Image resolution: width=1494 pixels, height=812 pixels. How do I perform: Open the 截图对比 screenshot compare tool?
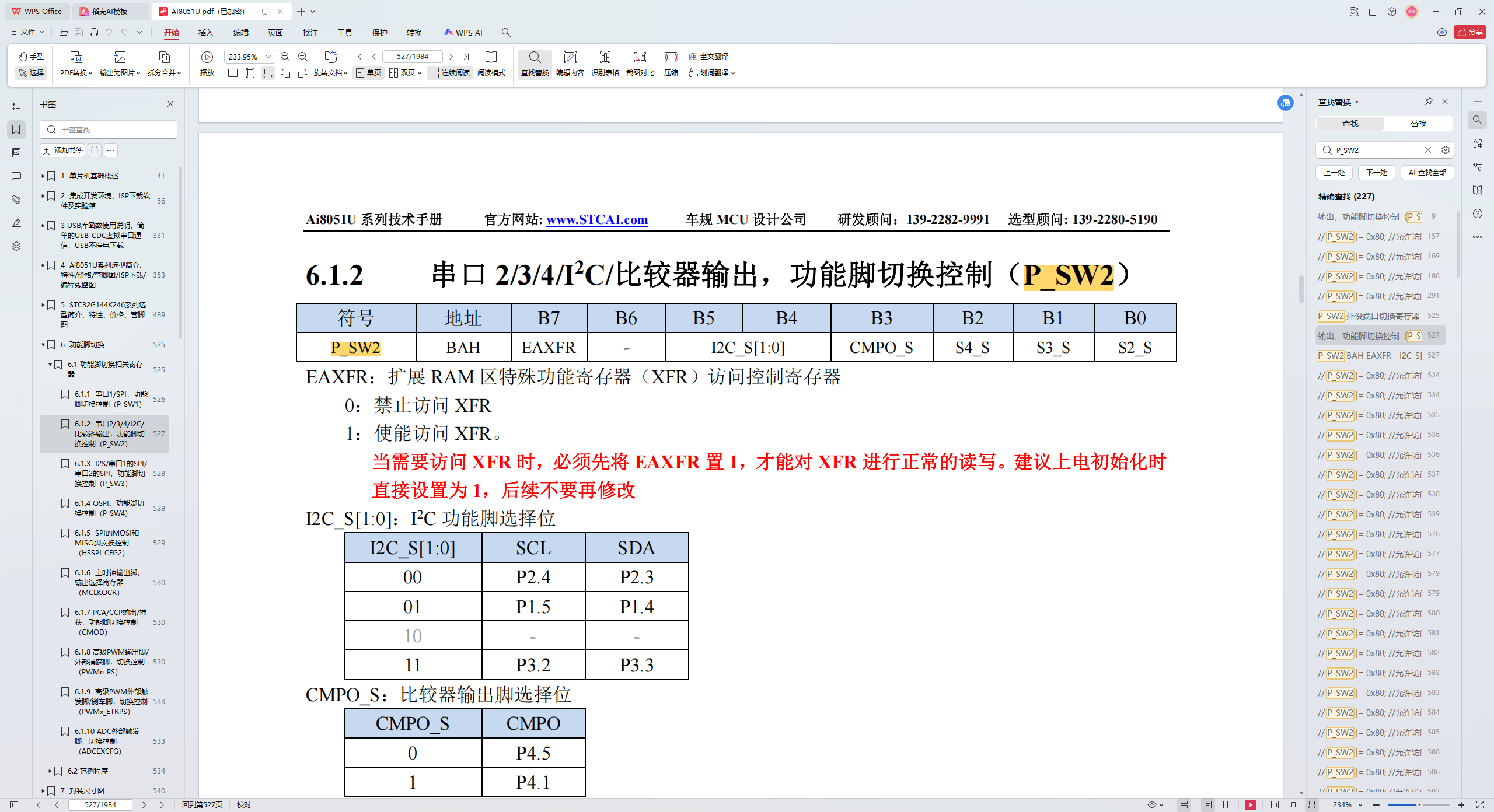point(640,64)
